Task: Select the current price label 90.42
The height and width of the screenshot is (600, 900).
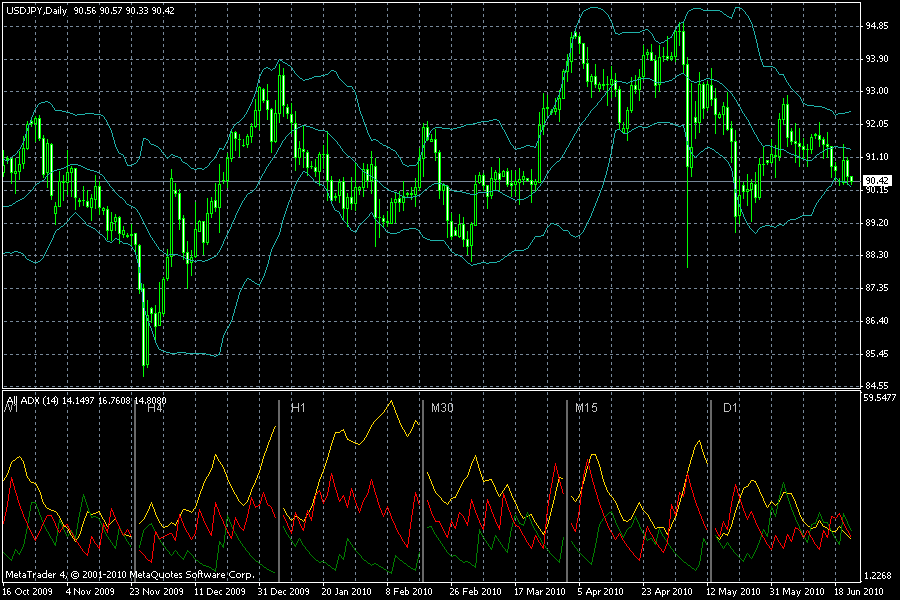Action: pyautogui.click(x=877, y=180)
